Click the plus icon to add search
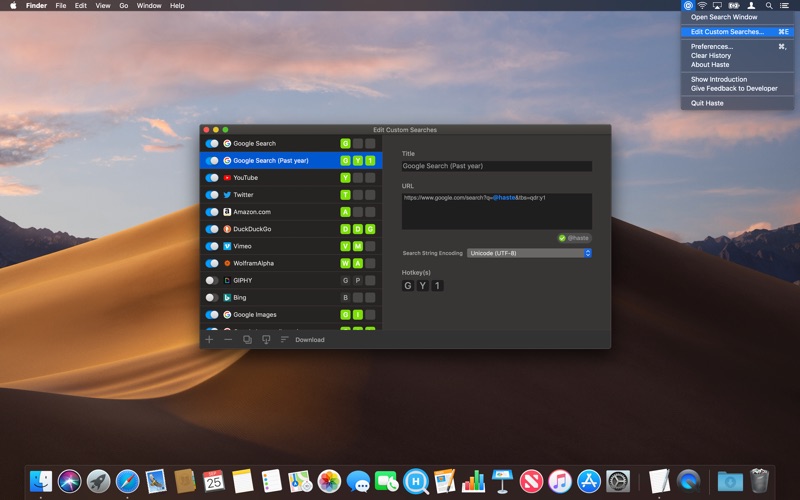This screenshot has height=500, width=800. (209, 340)
